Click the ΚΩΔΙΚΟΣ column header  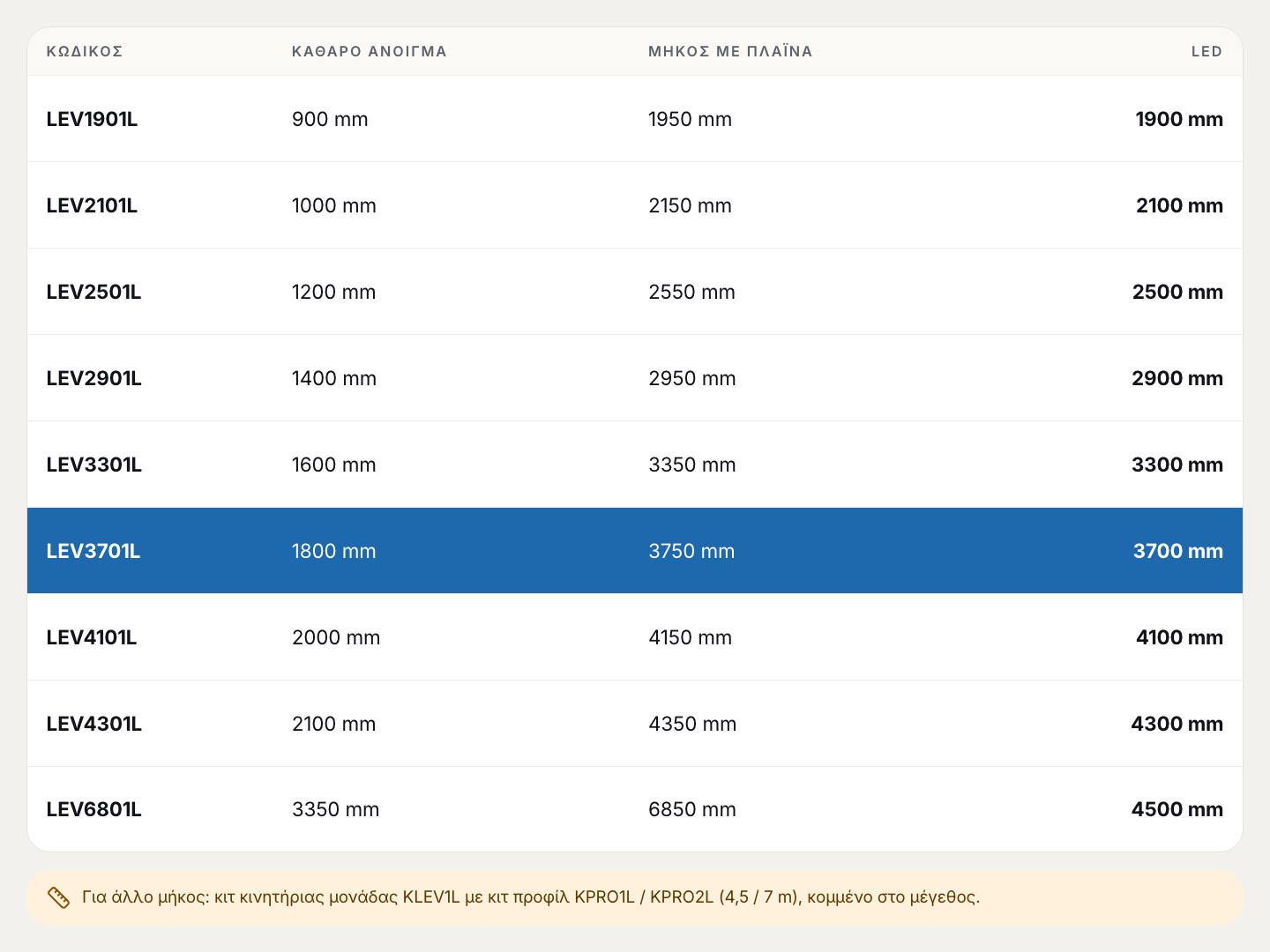coord(85,51)
